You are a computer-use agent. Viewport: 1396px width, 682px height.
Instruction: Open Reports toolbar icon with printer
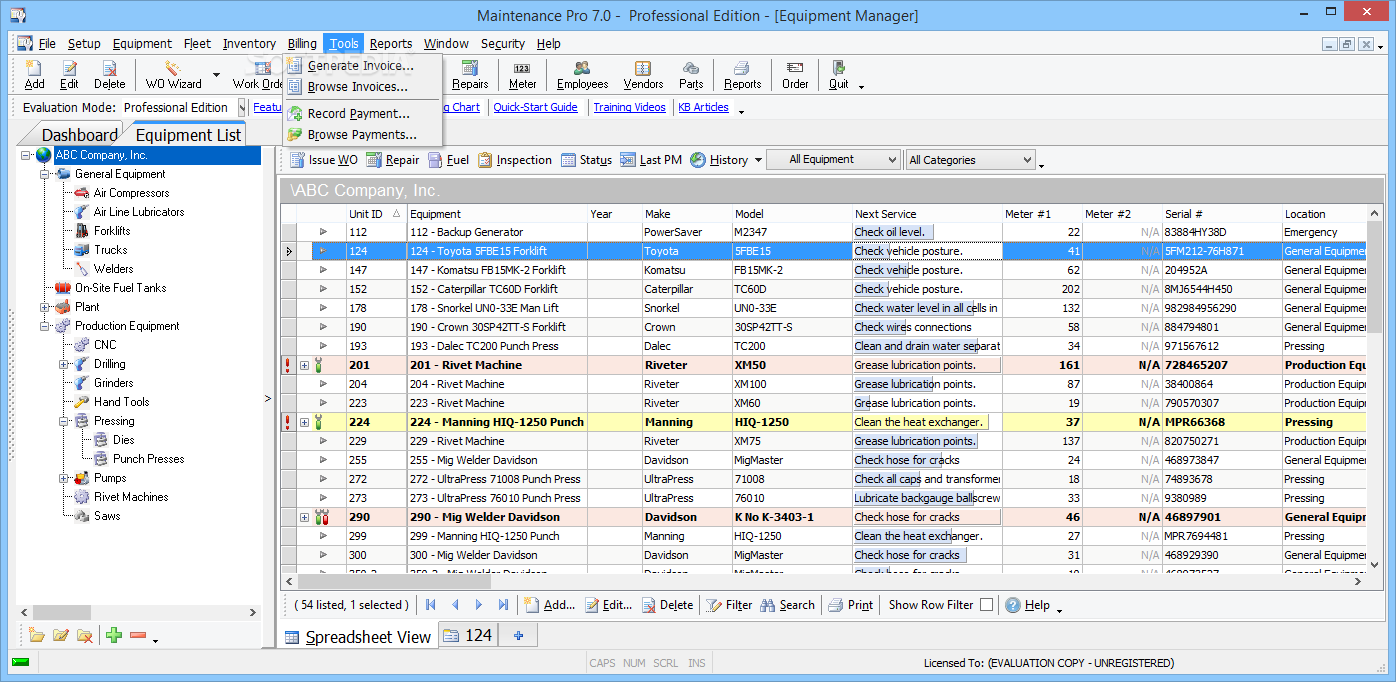point(742,75)
